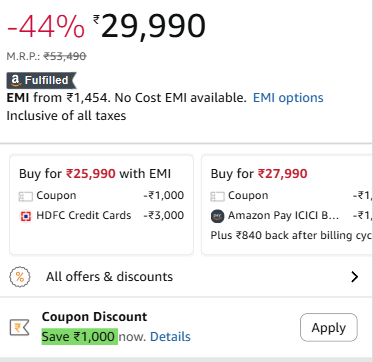Screen dimensions: 373x362
Task: Click the -44% discount label
Action: (x=46, y=27)
